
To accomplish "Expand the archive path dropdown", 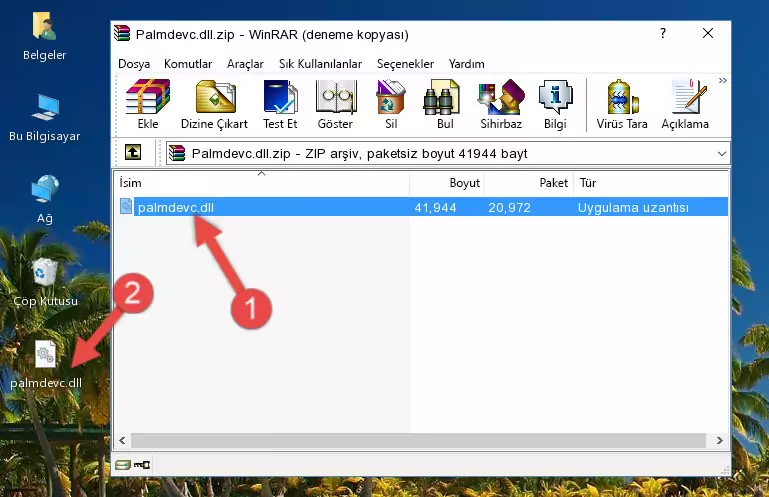I will tap(721, 154).
